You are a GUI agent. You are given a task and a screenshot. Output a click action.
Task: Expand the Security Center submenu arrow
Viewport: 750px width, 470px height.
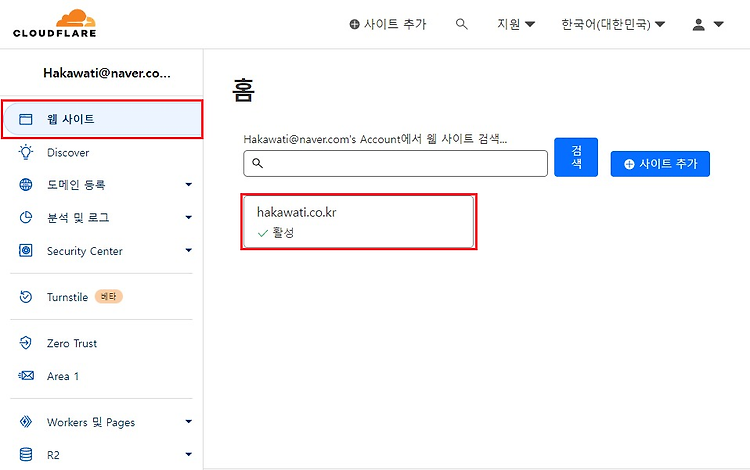pos(188,251)
